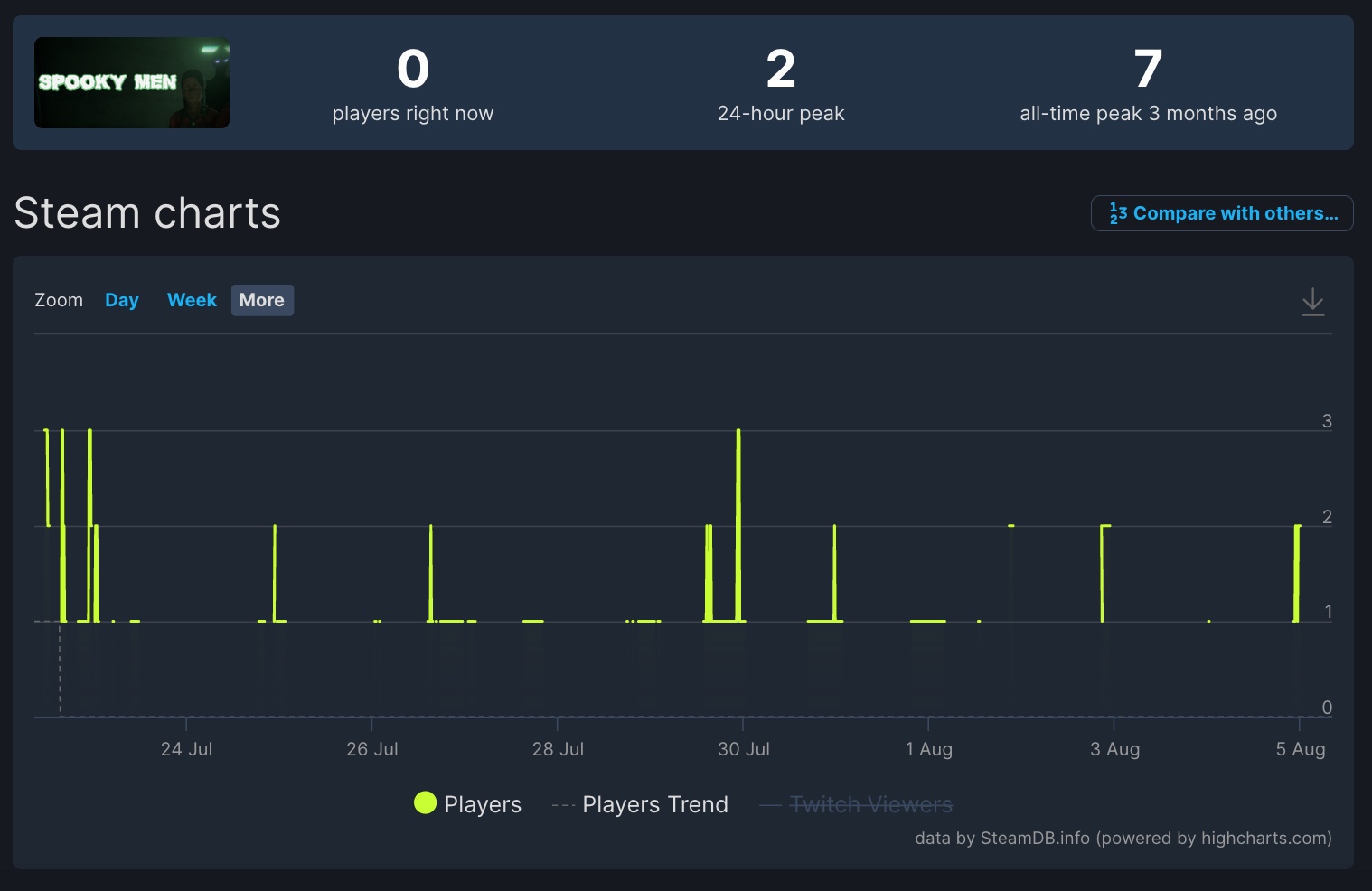Open the Spooky Men game thumbnail

(x=132, y=82)
